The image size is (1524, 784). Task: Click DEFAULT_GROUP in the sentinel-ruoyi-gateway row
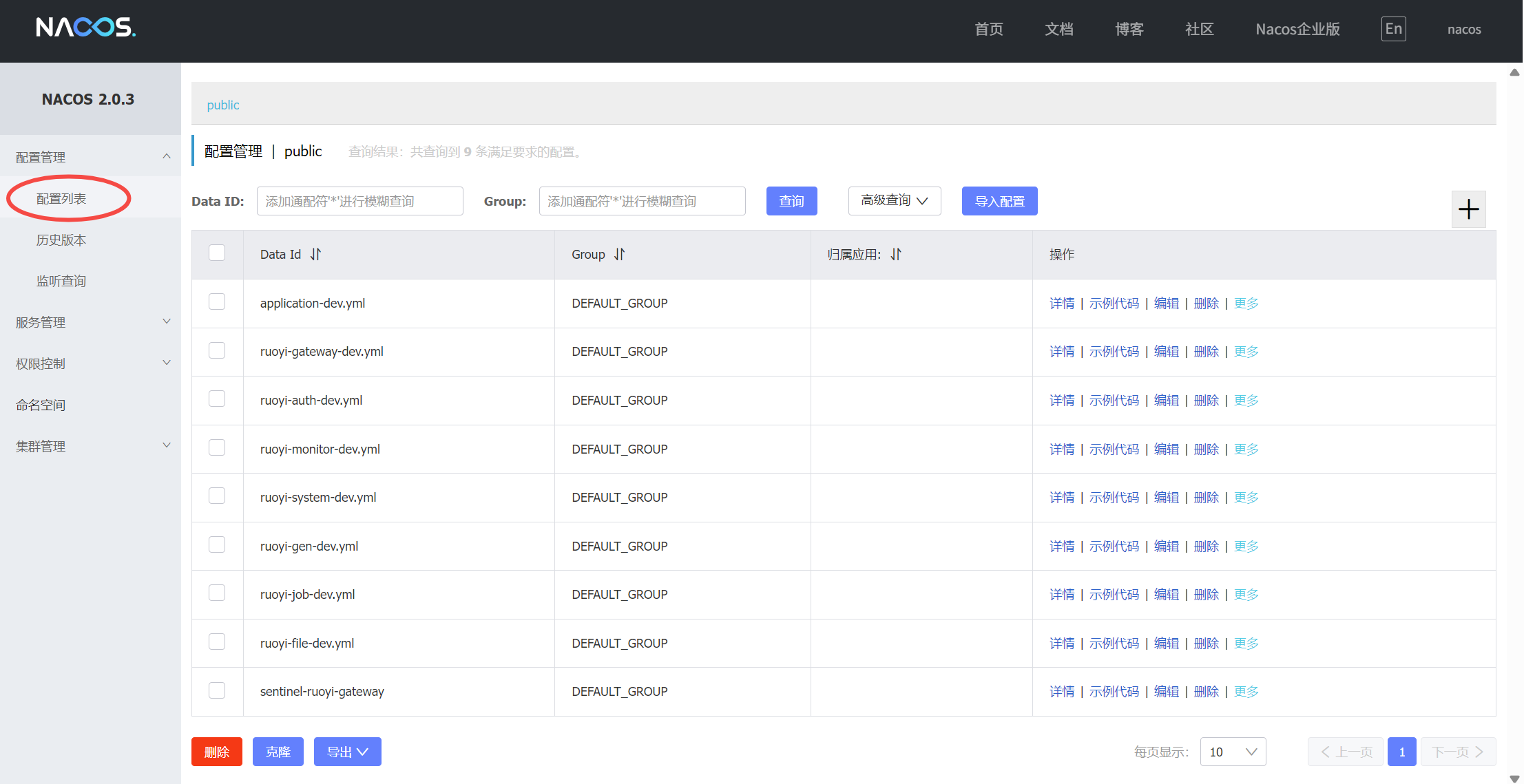(620, 692)
